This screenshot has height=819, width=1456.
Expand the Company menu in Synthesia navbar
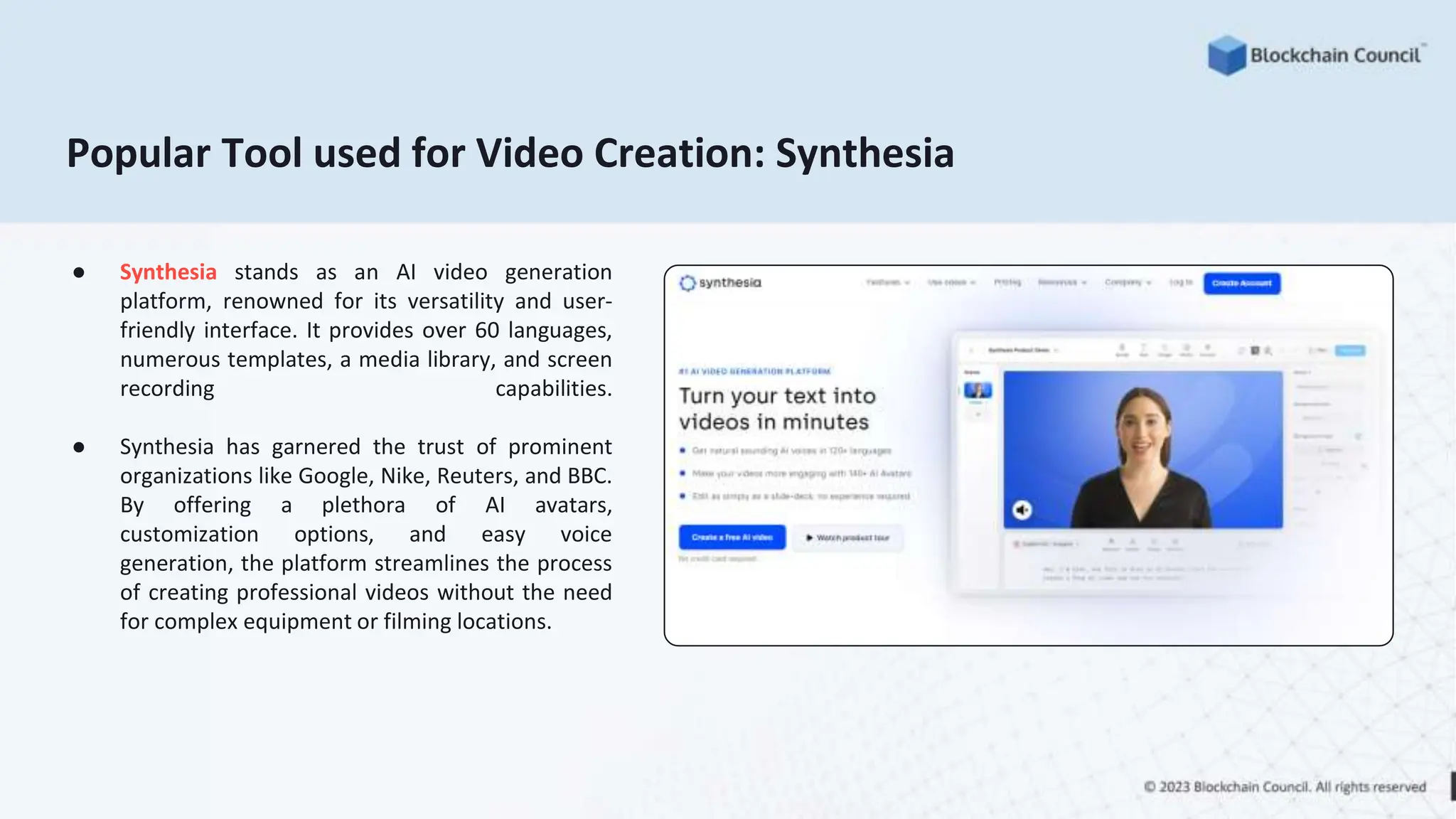pos(1128,282)
